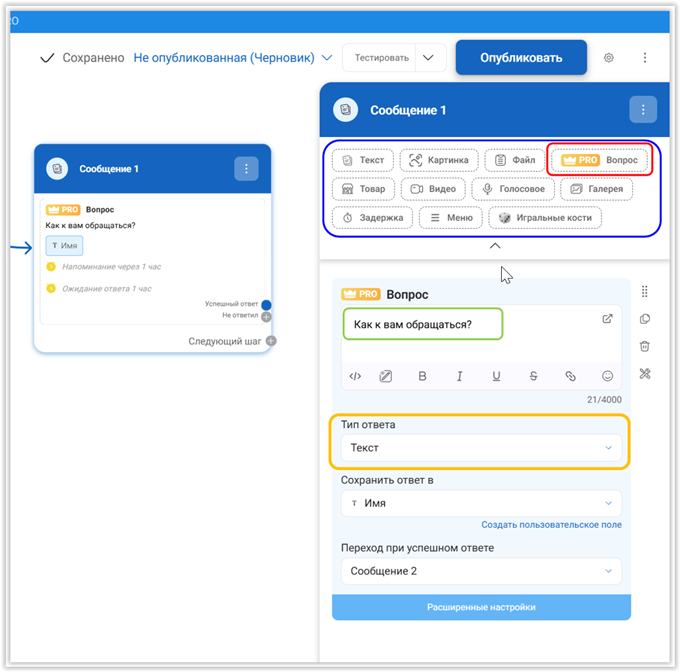Image resolution: width=680 pixels, height=672 pixels.
Task: Open Не опубликованная (Черновик) version dropdown
Action: tap(233, 58)
